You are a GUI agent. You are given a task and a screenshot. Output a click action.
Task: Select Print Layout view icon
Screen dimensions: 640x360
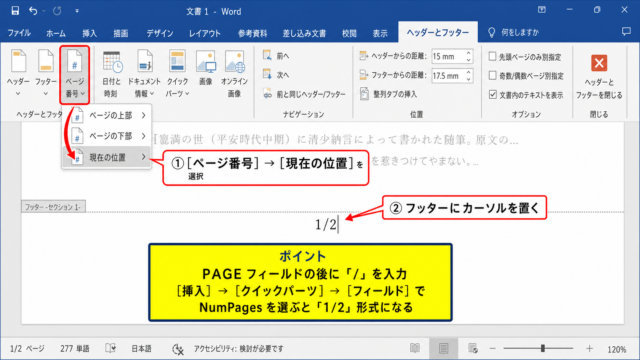tap(443, 348)
